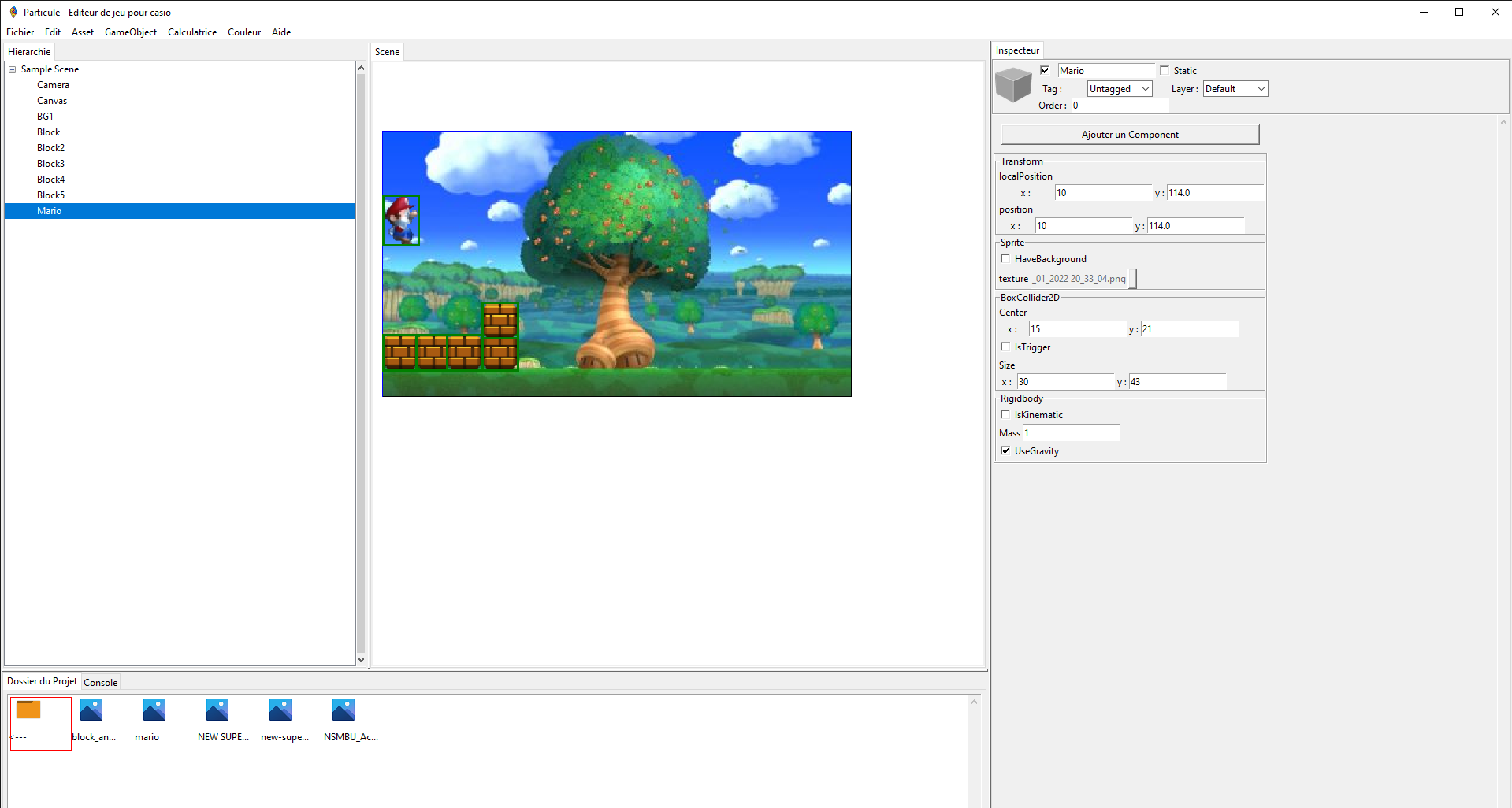Screen dimensions: 1512x808
Task: Enable the IsKinematic checkbox
Action: coord(1005,414)
